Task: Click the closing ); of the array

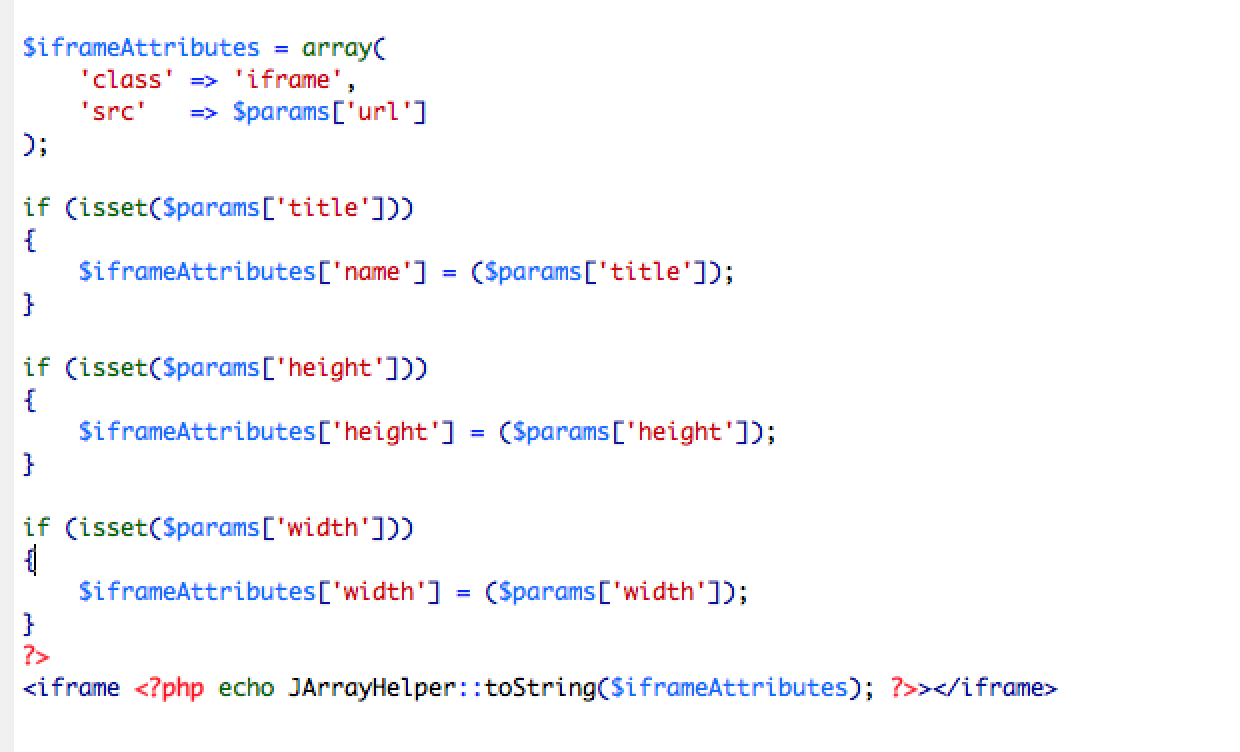Action: coord(35,145)
